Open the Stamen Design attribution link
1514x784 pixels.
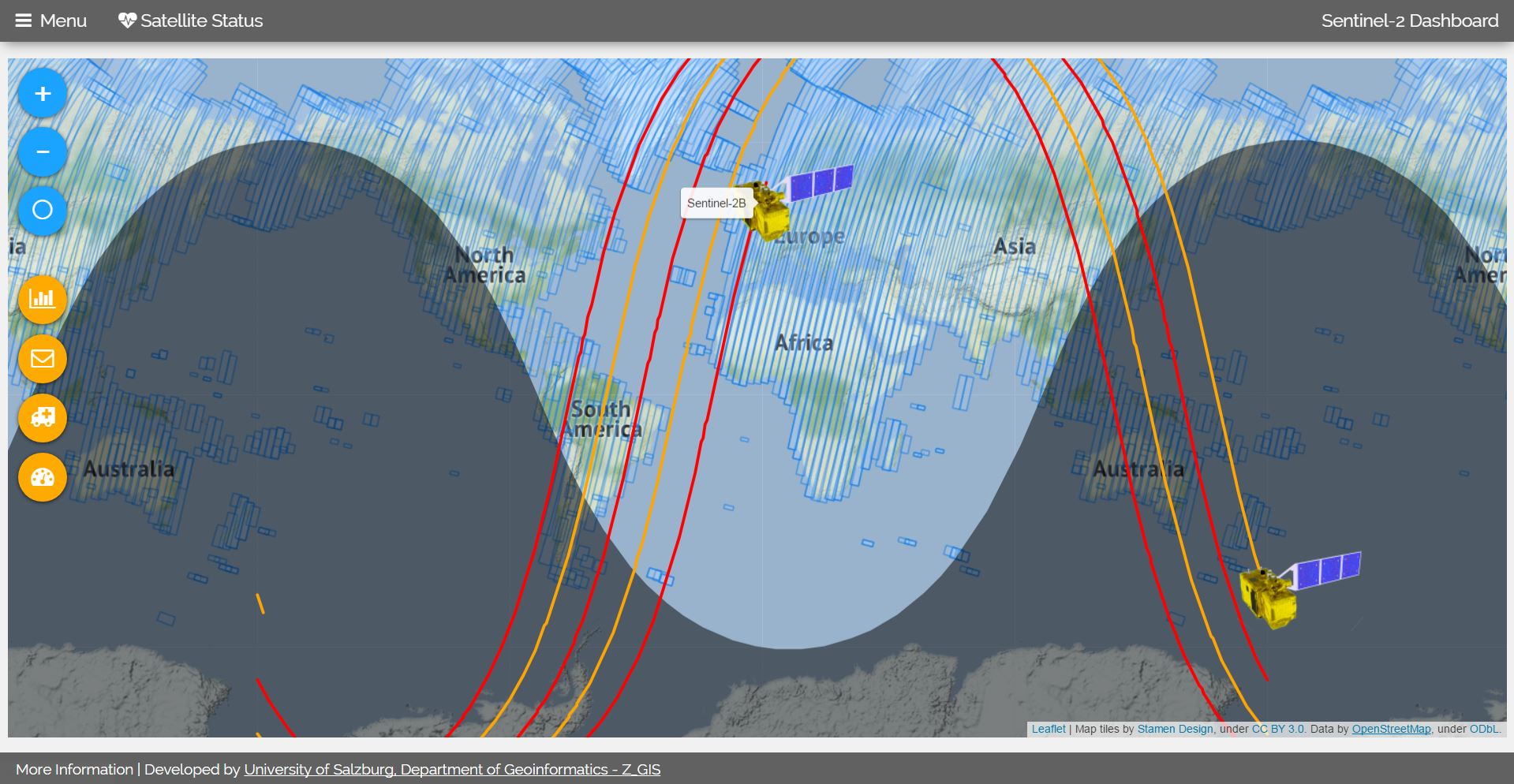(1175, 729)
